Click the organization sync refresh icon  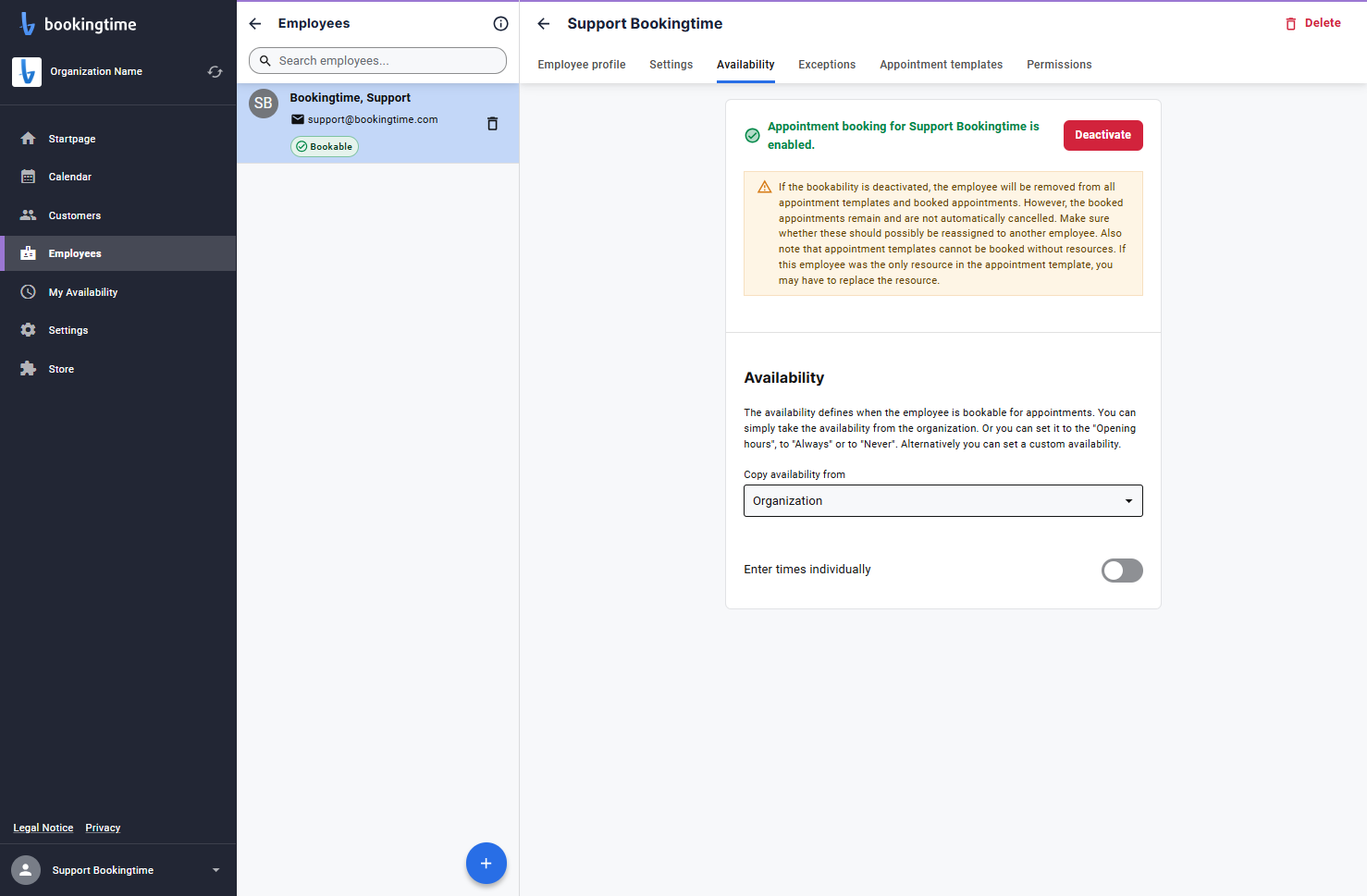point(216,71)
